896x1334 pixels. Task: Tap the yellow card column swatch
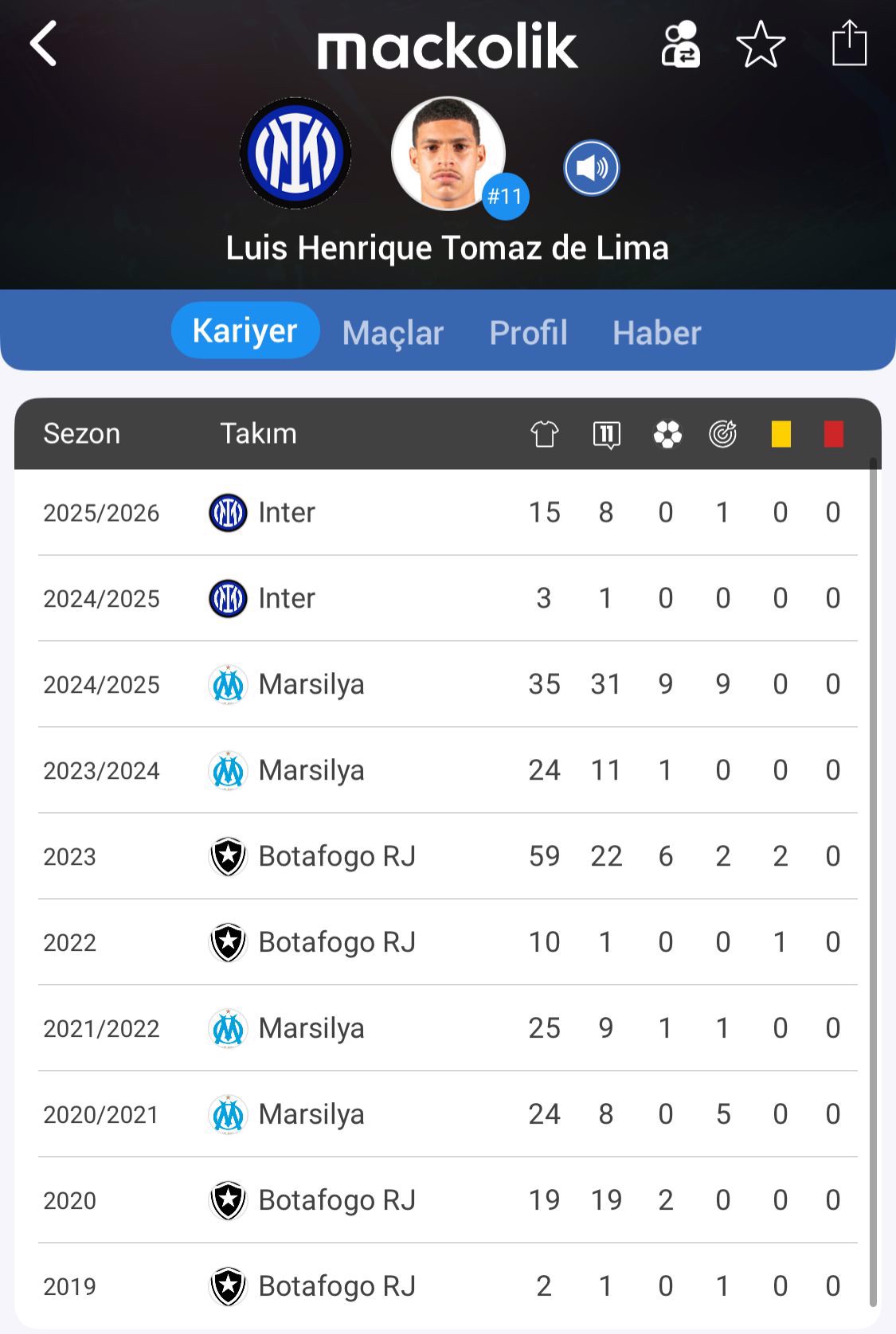coord(781,434)
